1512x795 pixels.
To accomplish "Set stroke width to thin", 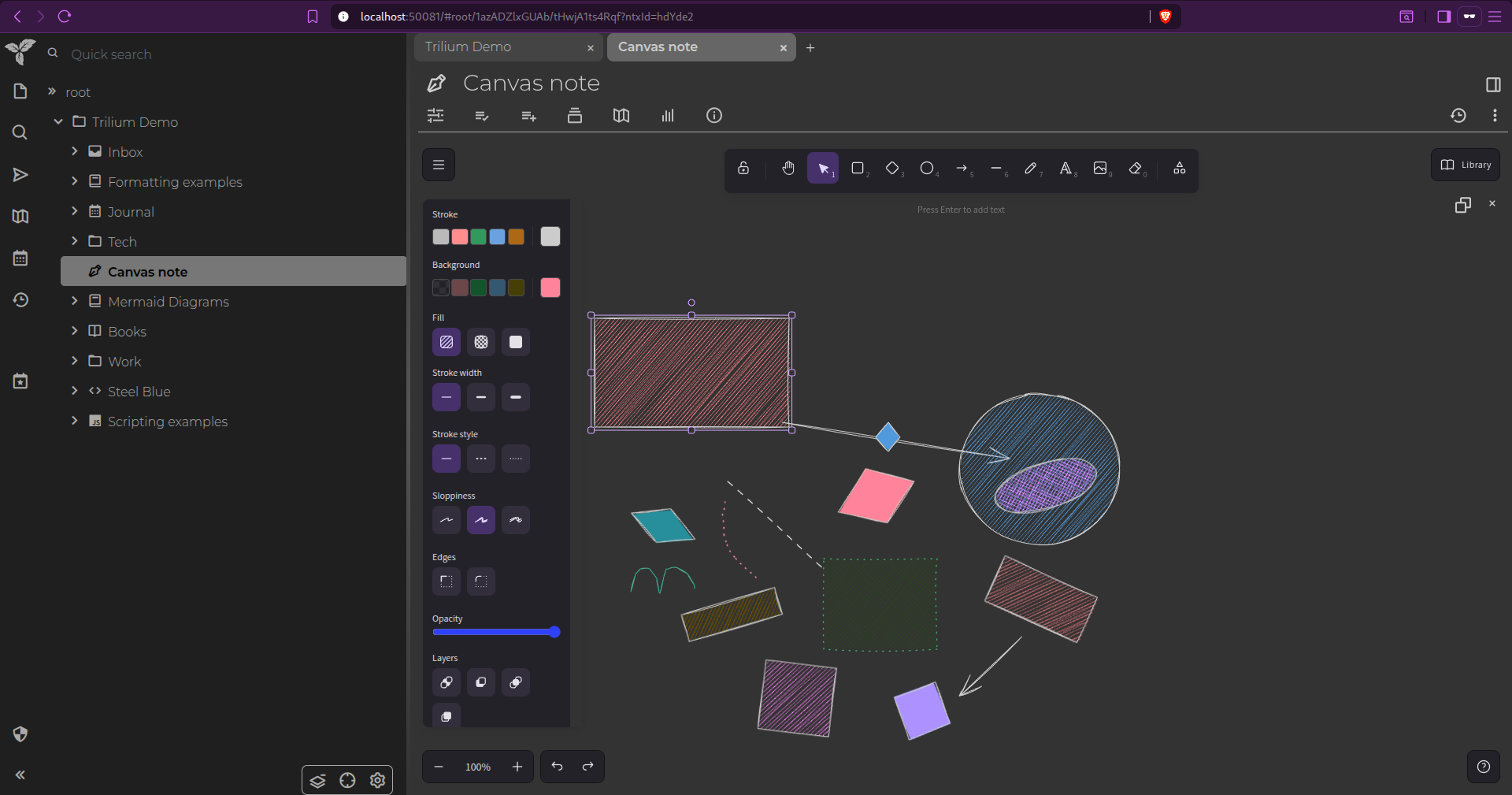I will coord(447,397).
